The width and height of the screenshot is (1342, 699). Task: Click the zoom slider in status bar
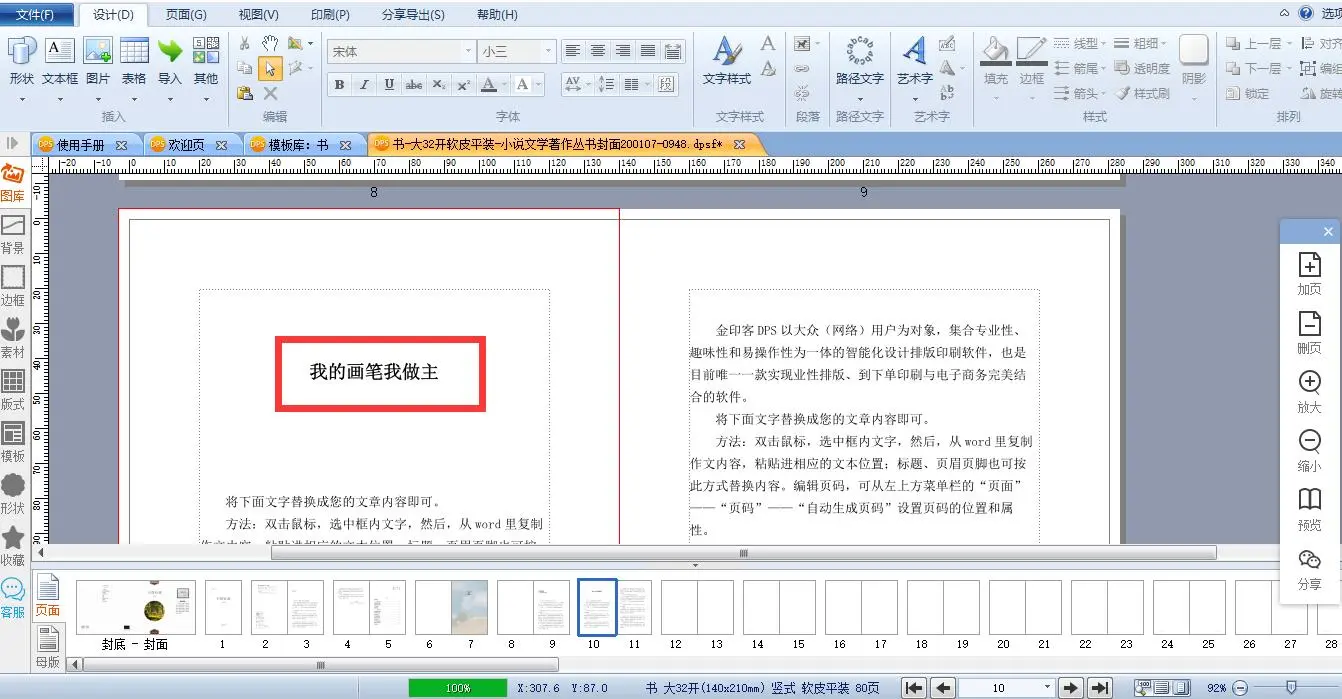[x=1290, y=688]
